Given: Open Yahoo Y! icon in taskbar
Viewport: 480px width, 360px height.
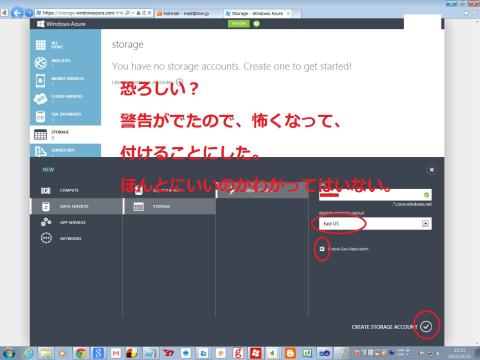Looking at the screenshot, I should tap(168, 353).
